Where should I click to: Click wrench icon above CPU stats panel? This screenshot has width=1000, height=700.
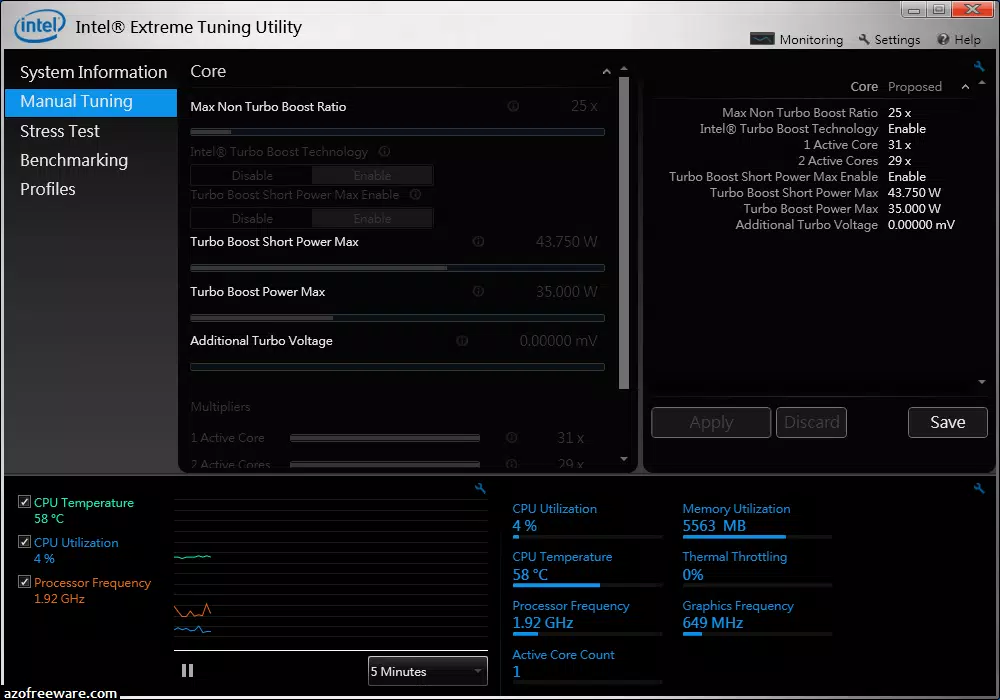[x=979, y=488]
